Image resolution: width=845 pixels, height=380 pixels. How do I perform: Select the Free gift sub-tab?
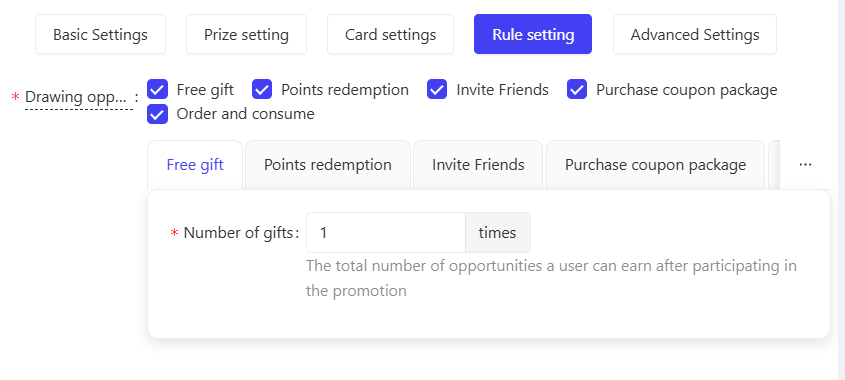[x=195, y=165]
